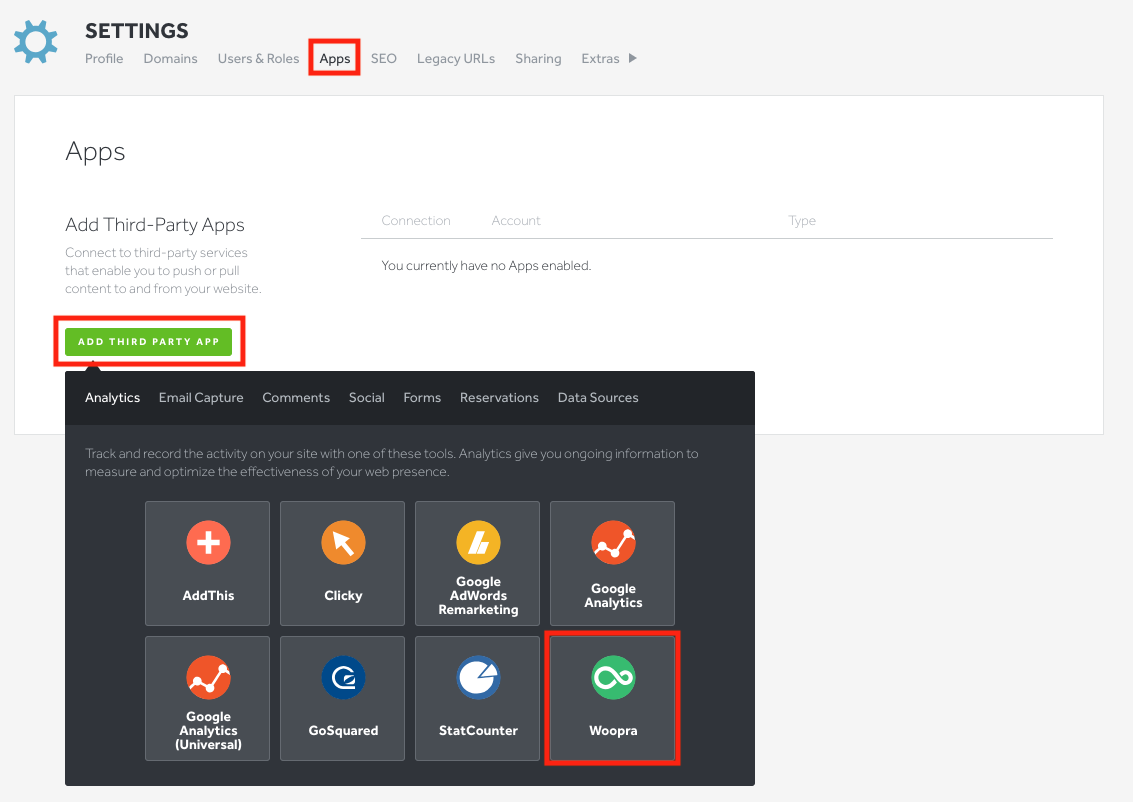Select Google Analytics (Universal) tile
The image size is (1133, 802).
coord(208,698)
